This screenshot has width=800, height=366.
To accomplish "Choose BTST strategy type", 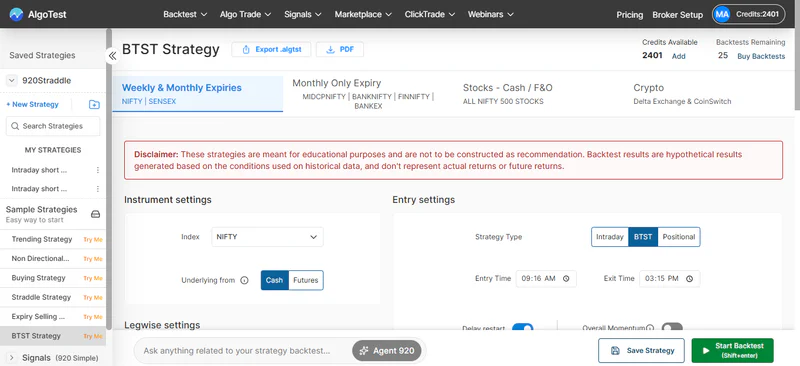I will click(x=643, y=237).
